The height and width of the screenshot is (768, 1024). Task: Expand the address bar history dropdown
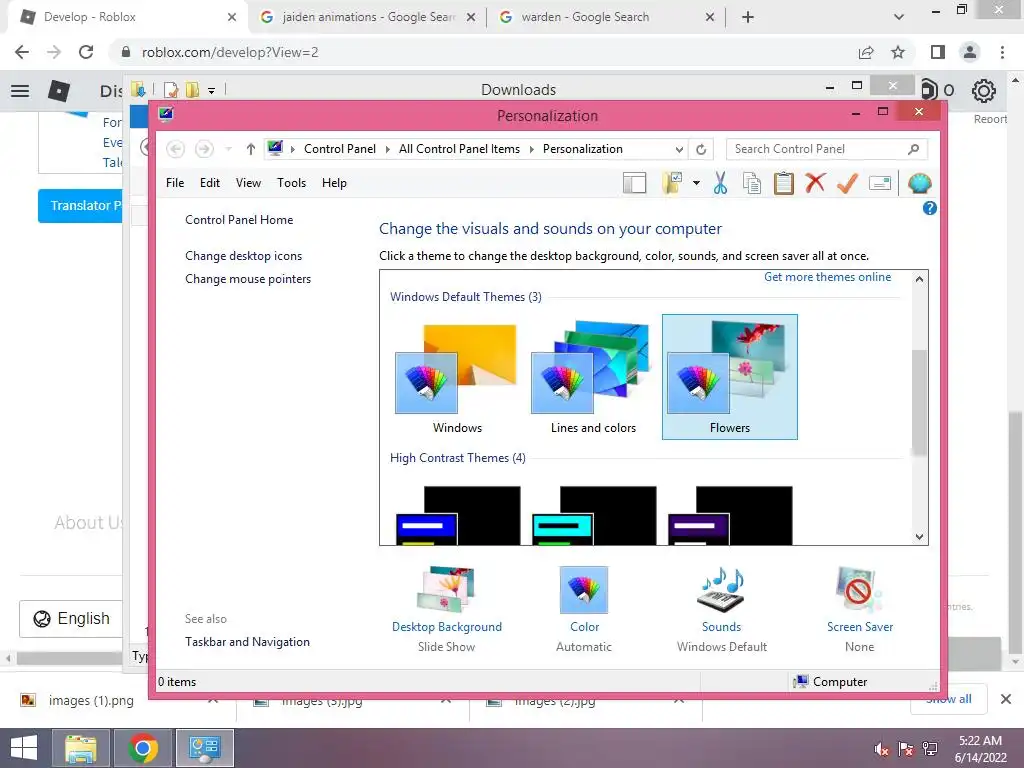[x=679, y=150]
